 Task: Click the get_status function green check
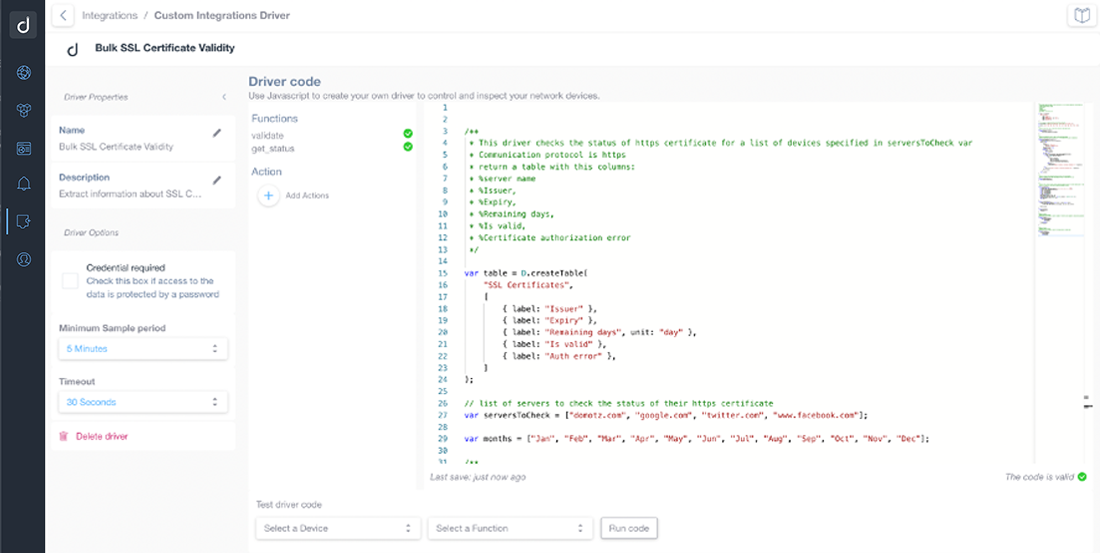[x=408, y=147]
